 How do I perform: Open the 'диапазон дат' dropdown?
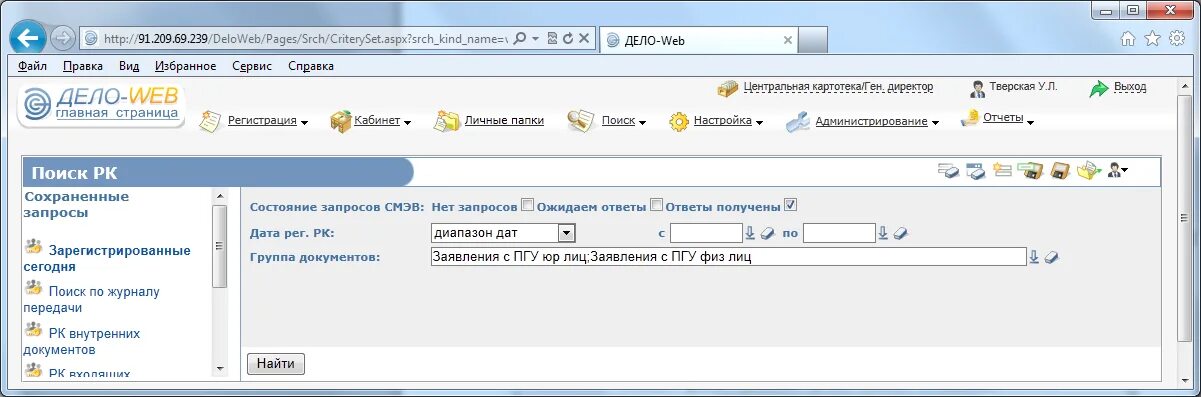(x=567, y=233)
